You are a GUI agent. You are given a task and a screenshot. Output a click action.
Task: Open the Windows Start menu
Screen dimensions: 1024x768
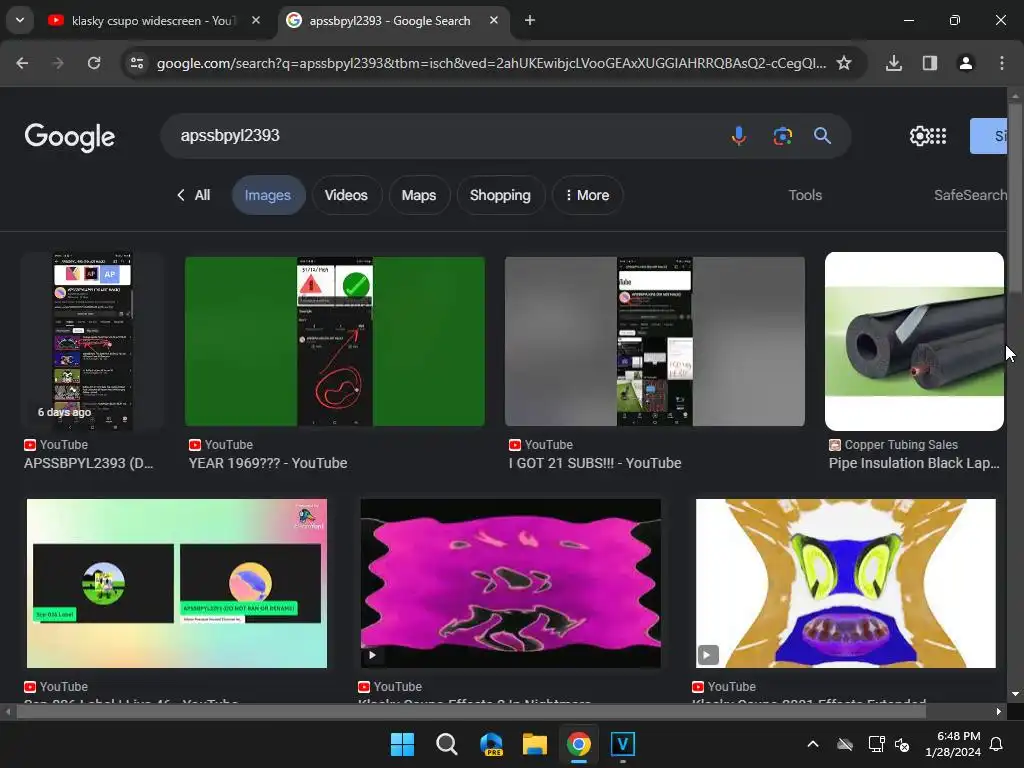pyautogui.click(x=402, y=744)
